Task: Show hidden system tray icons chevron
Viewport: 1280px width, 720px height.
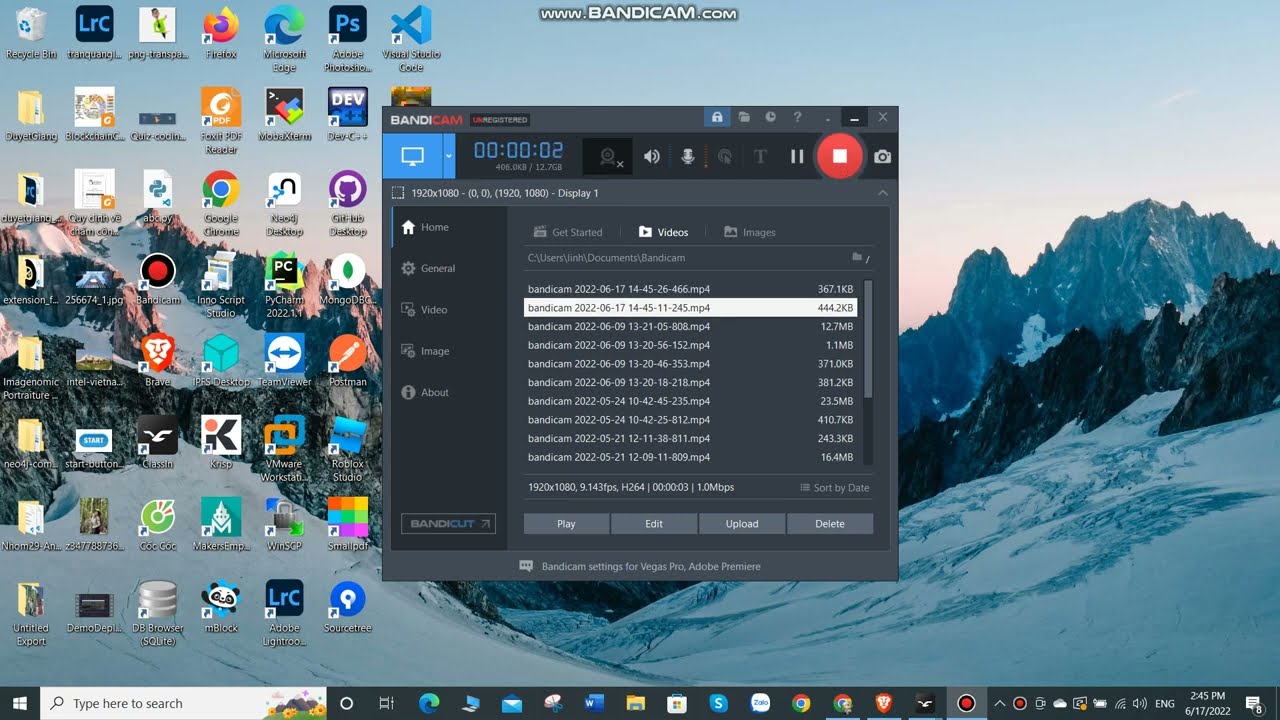Action: pos(998,703)
